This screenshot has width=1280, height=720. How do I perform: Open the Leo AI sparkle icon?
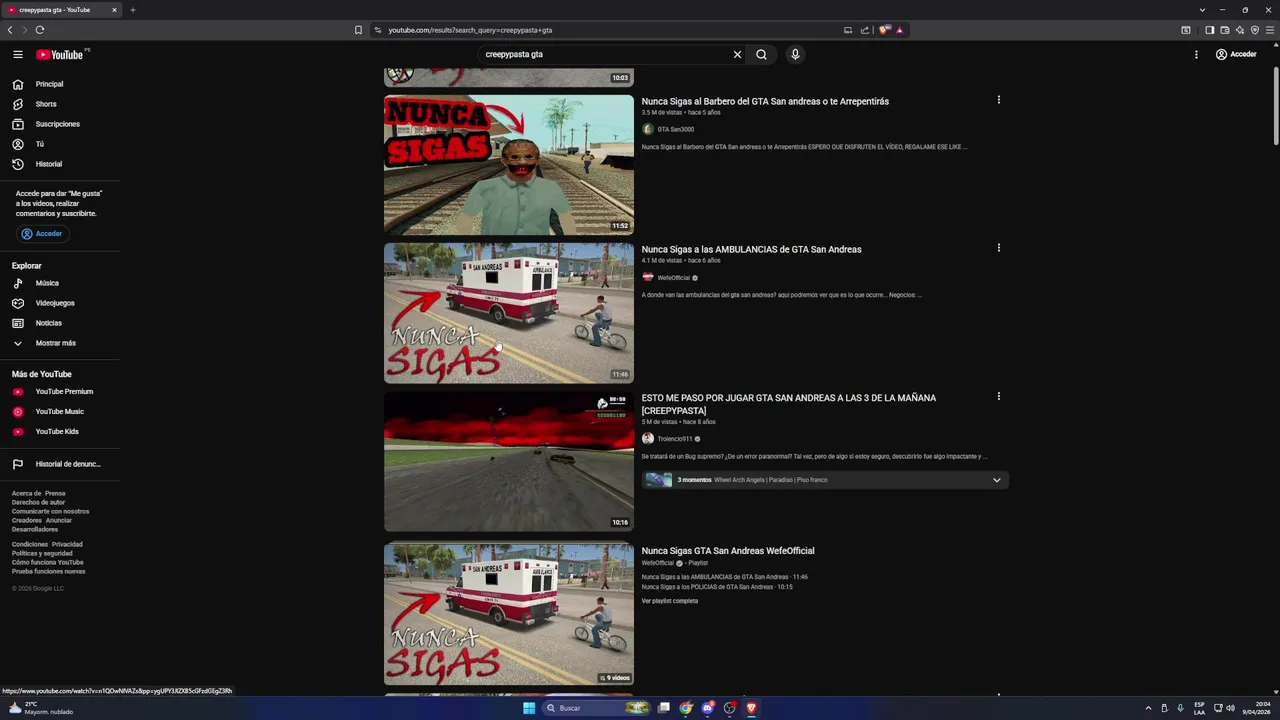pos(1239,30)
